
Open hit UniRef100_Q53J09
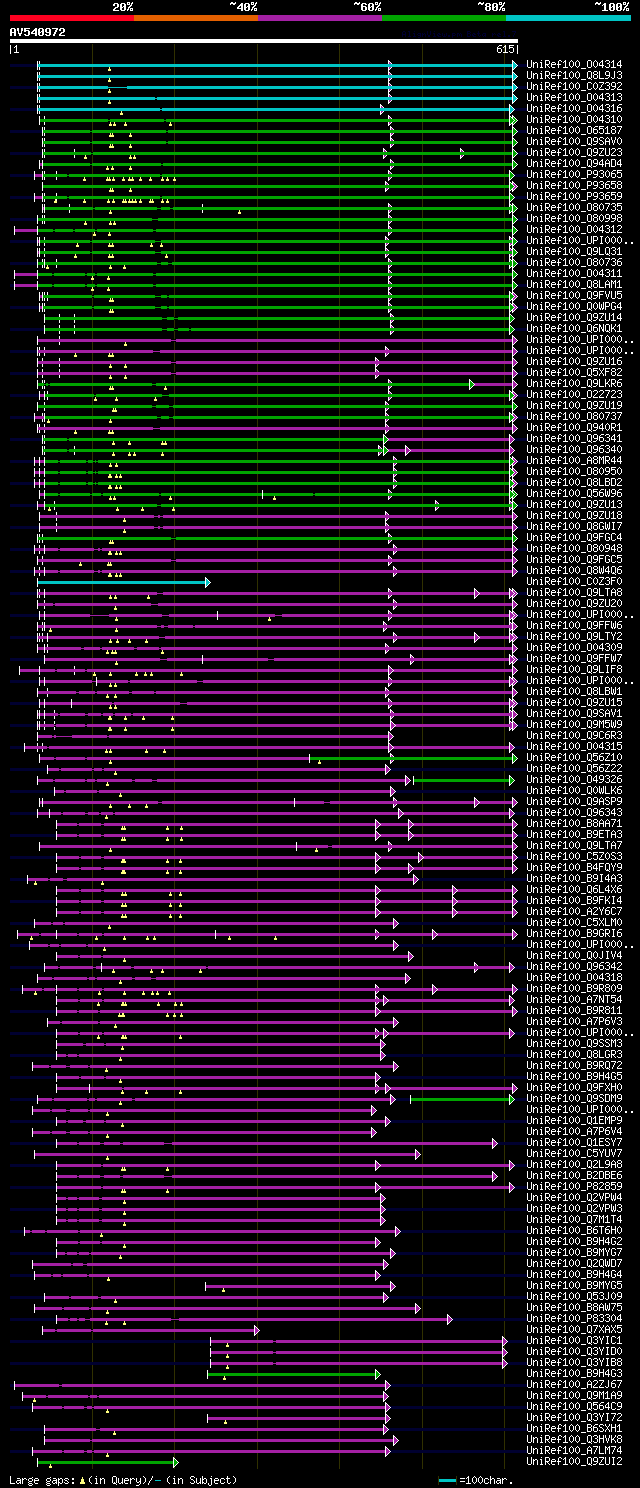pyautogui.click(x=574, y=1297)
